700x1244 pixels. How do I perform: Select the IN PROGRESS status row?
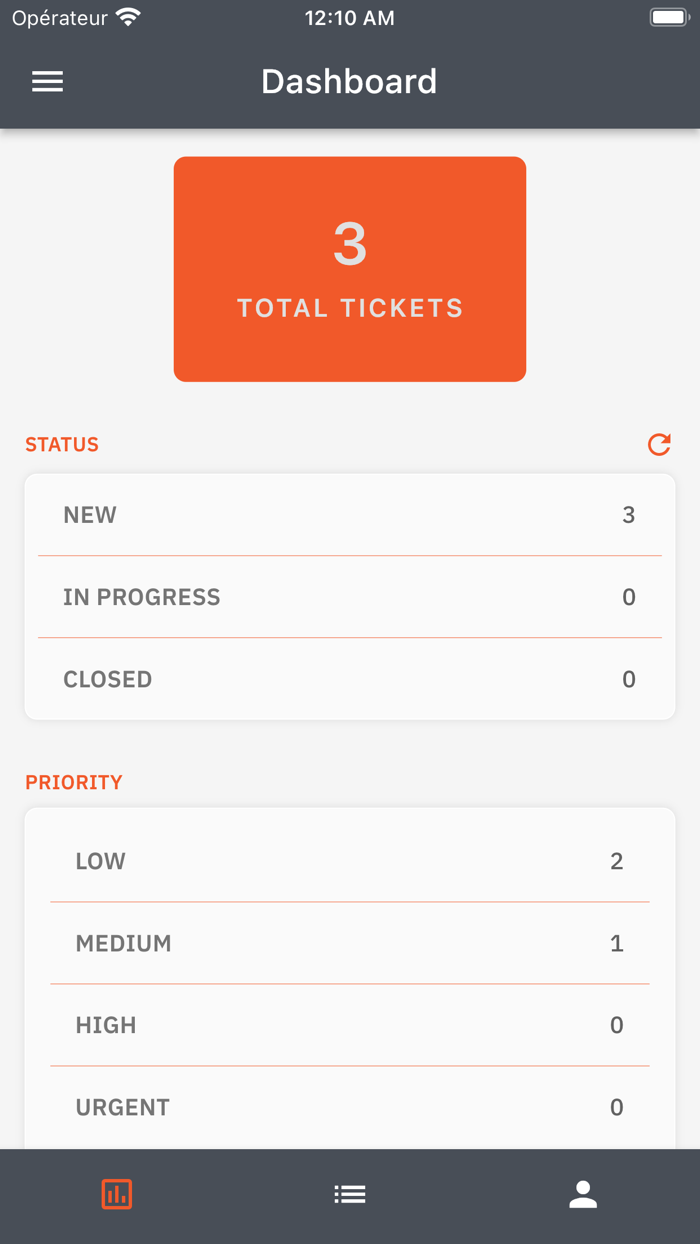coord(350,597)
